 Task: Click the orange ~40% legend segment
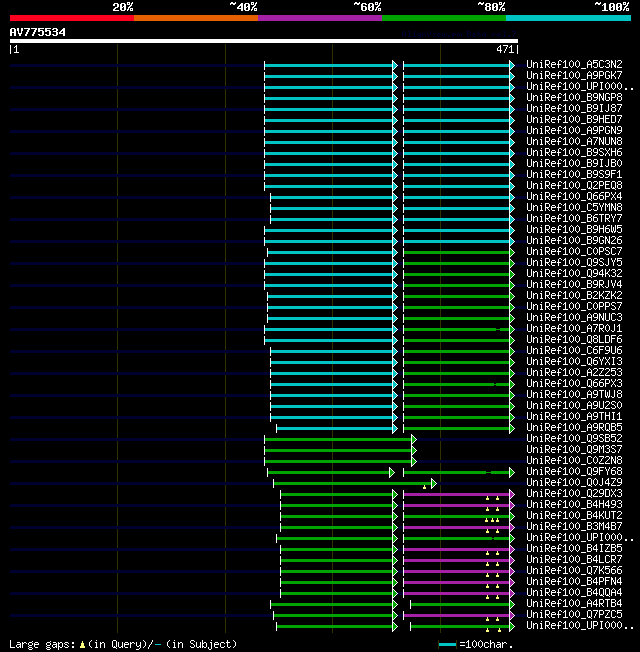tap(196, 18)
